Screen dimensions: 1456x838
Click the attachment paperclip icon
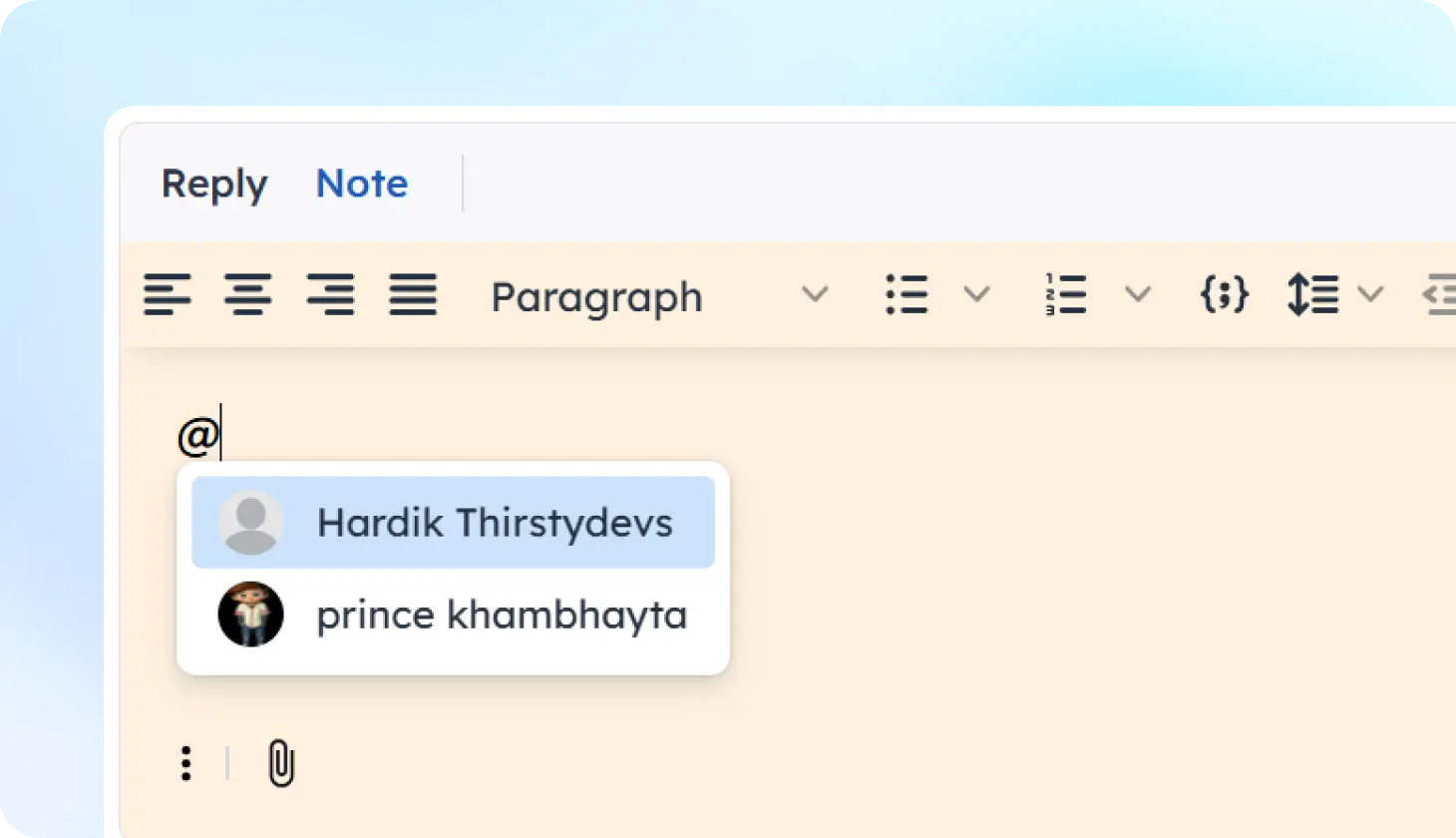[281, 764]
